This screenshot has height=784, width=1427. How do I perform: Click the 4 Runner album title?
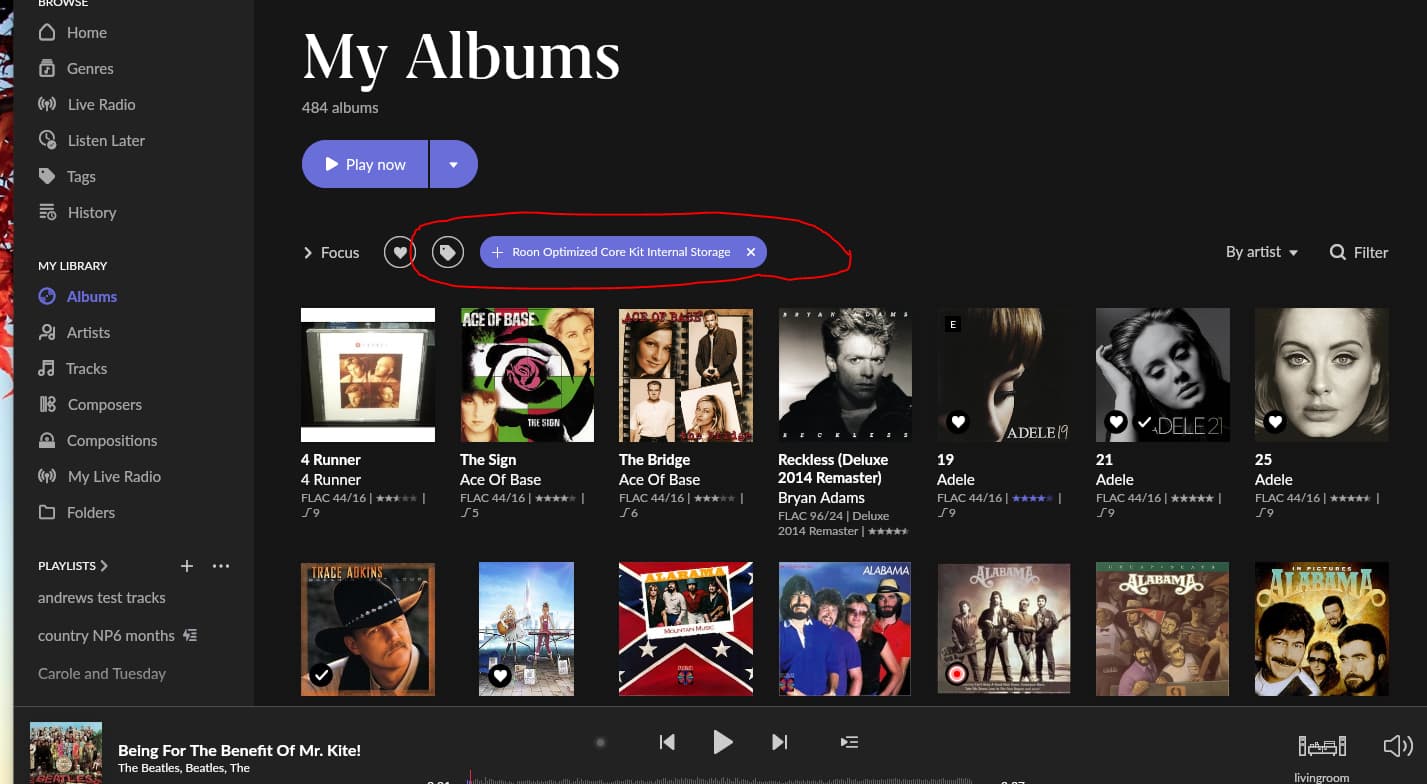click(330, 460)
